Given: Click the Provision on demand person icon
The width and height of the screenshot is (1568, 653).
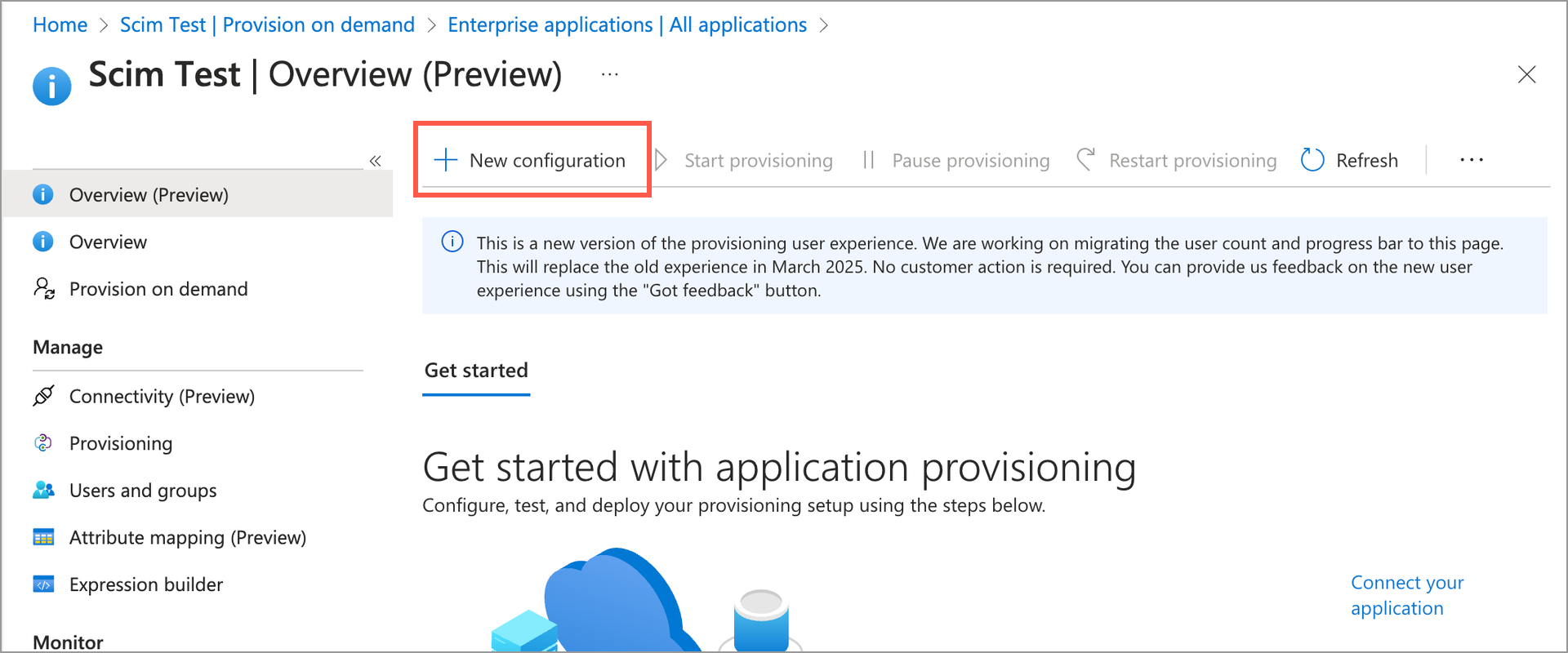Looking at the screenshot, I should tap(44, 289).
